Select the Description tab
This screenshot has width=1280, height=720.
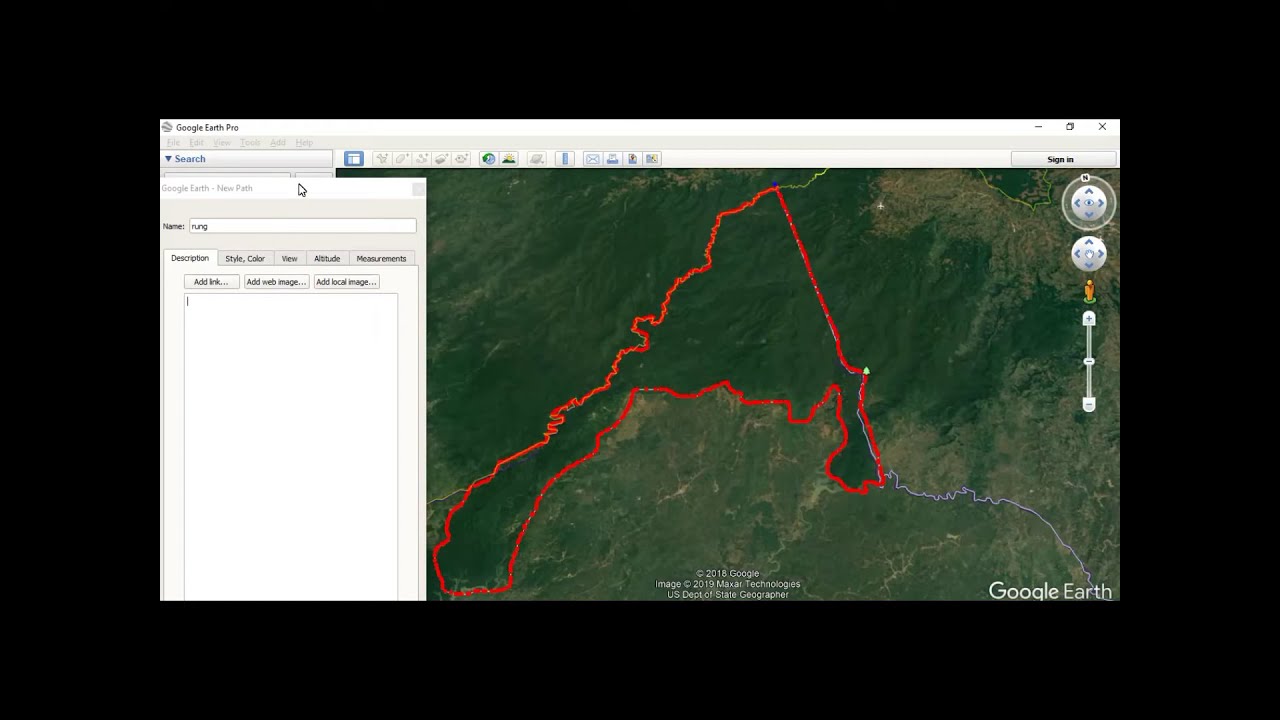[x=190, y=258]
